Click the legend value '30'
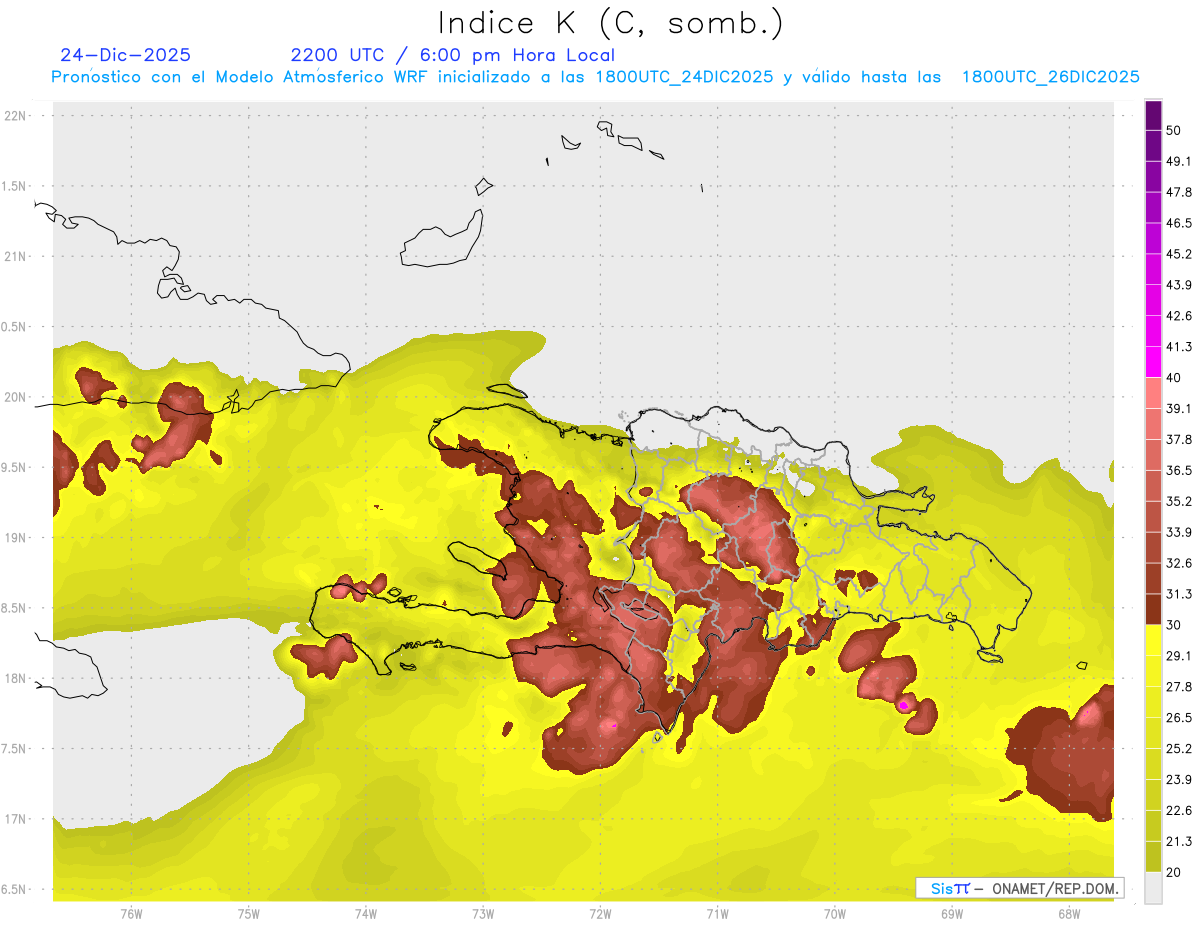This screenshot has width=1200, height=927. point(1174,625)
